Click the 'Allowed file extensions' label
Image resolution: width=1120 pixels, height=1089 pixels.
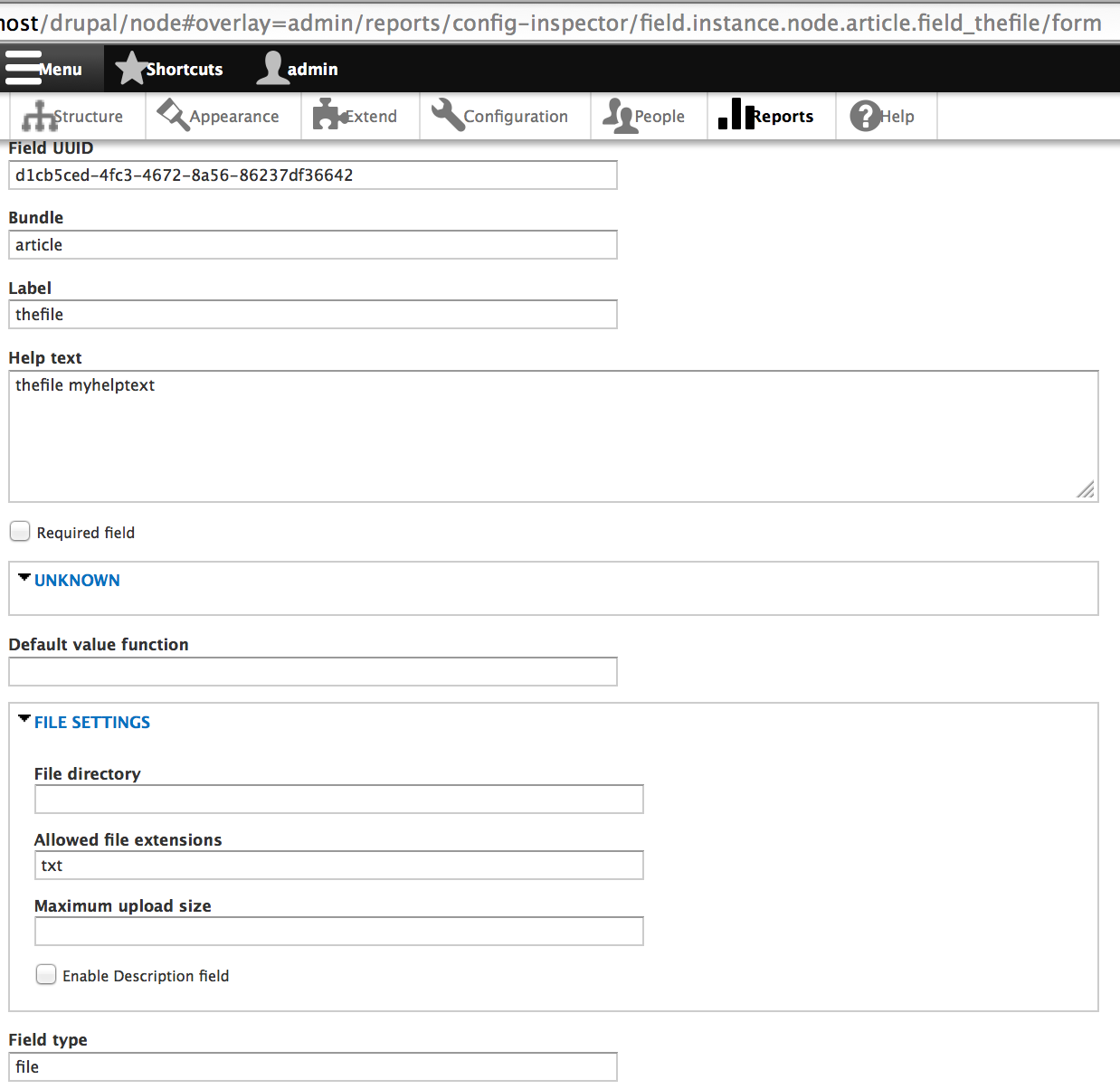click(x=128, y=840)
